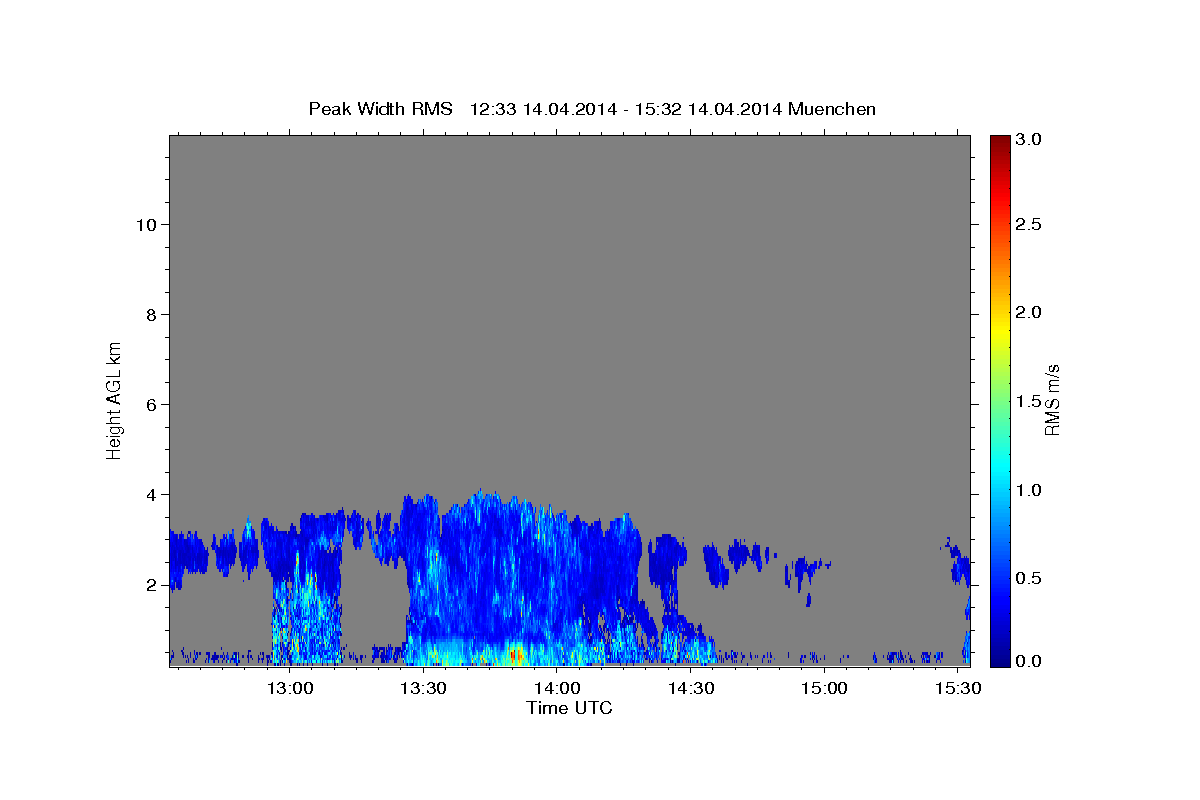
Task: Click the 15:30 time axis tick label
Action: pos(957,689)
